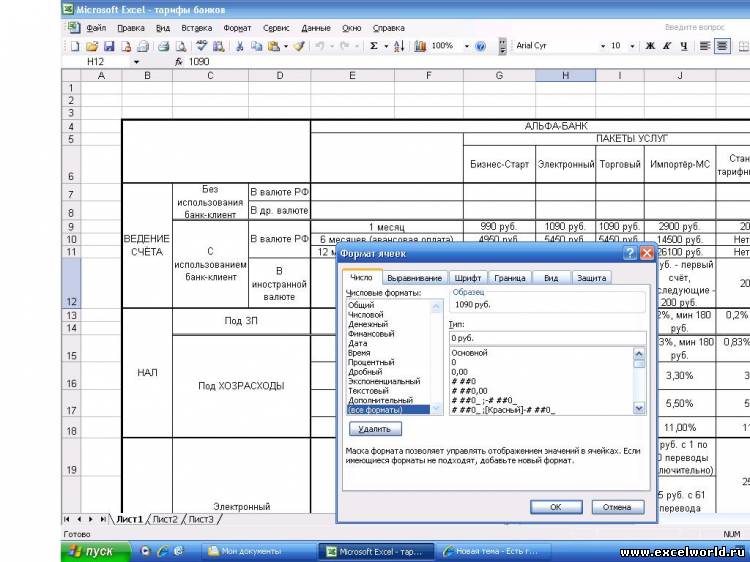
Task: Toggle Center alignment in the toolbar
Action: coord(722,46)
